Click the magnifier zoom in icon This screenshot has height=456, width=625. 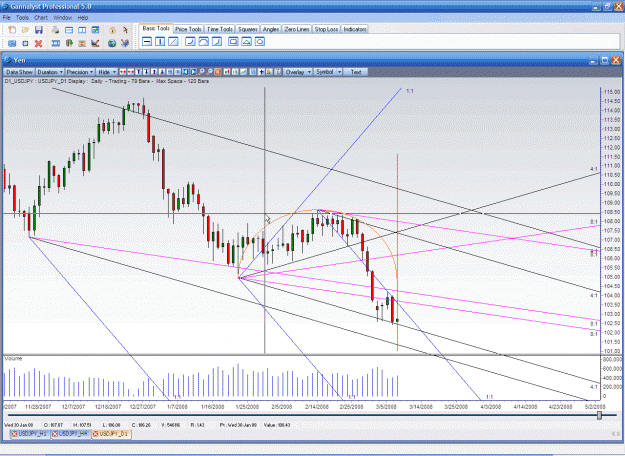pos(201,72)
